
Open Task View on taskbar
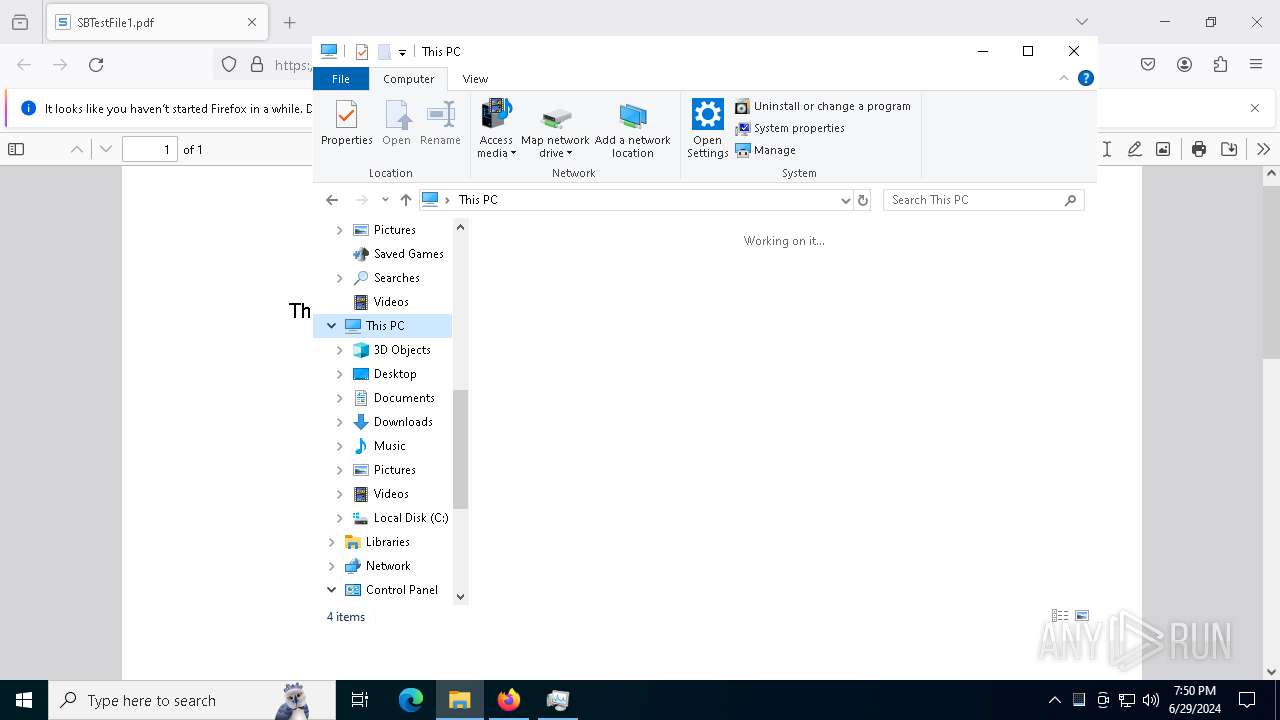(x=360, y=700)
